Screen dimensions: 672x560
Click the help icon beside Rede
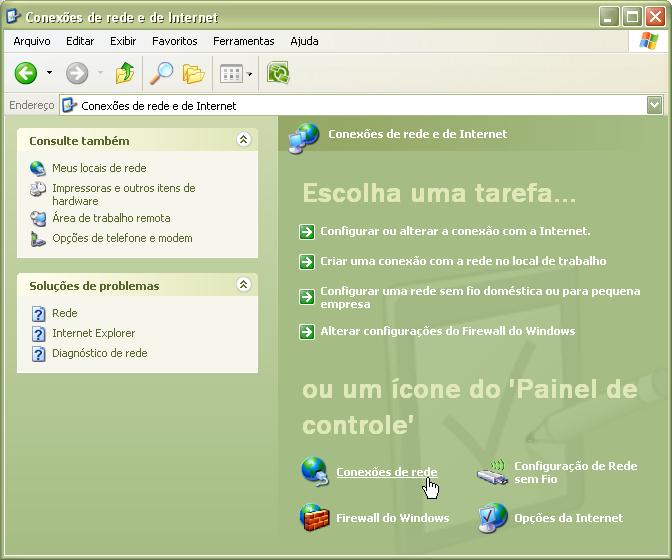coord(39,314)
